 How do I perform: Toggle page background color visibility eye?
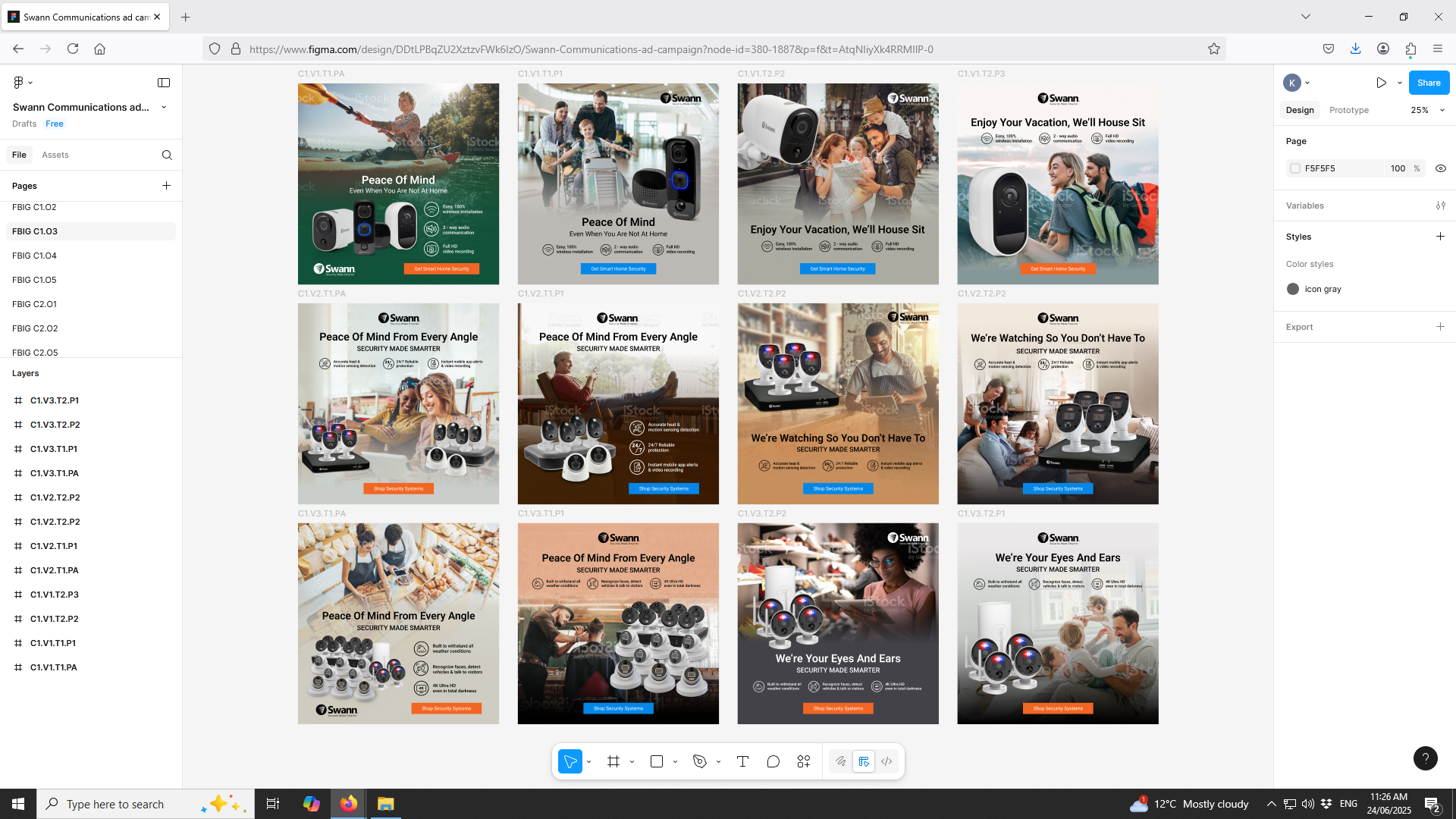1440,168
